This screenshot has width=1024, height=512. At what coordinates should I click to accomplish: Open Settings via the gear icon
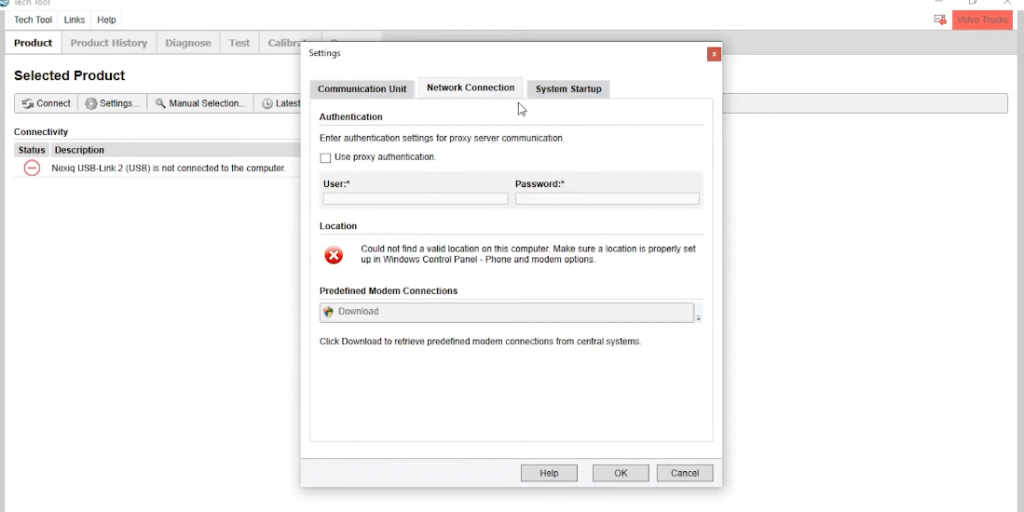(91, 103)
